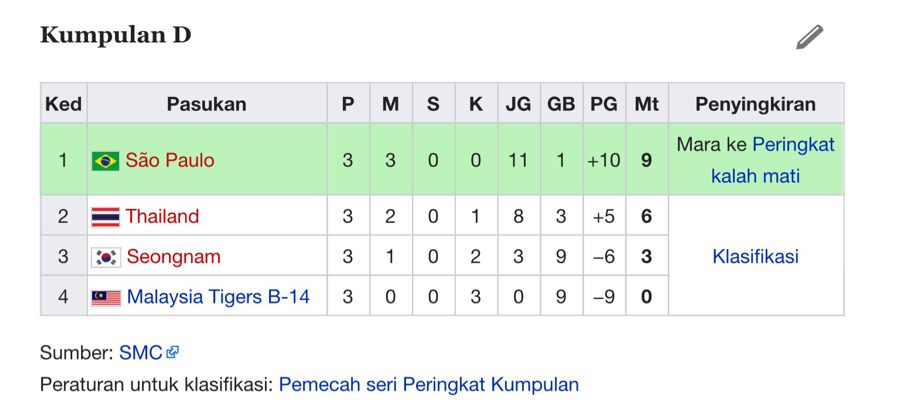
Task: Click the Pasukan column header
Action: pyautogui.click(x=207, y=104)
